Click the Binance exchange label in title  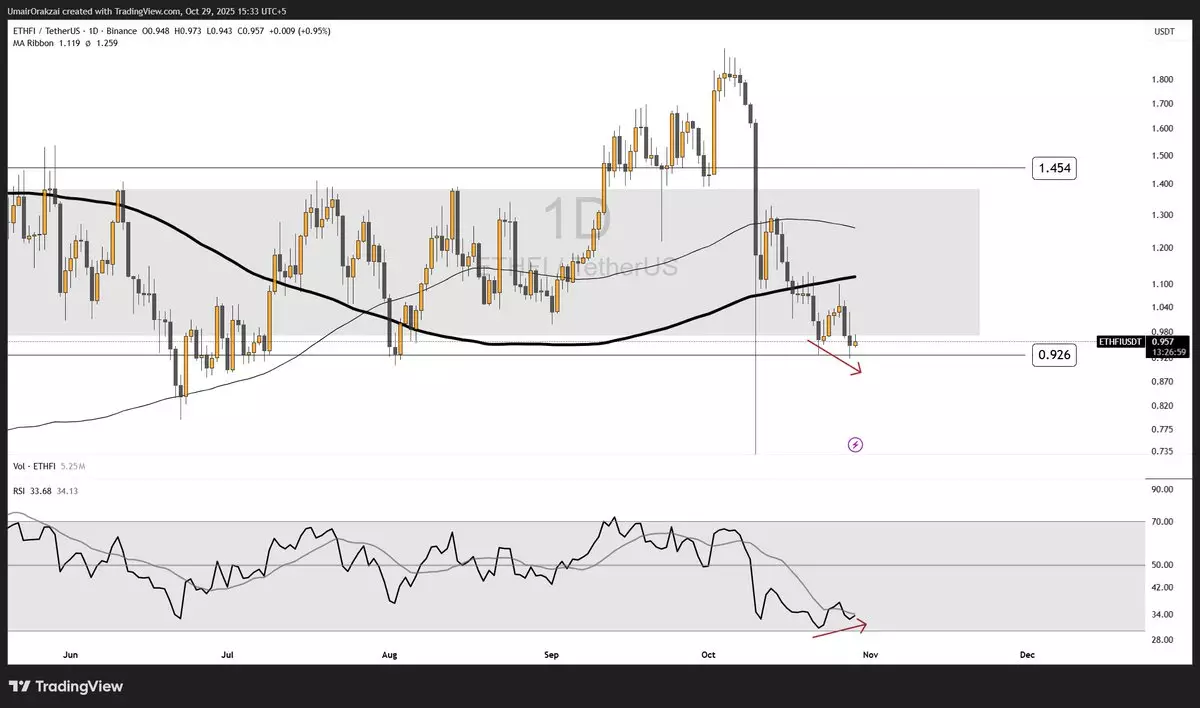[x=124, y=31]
